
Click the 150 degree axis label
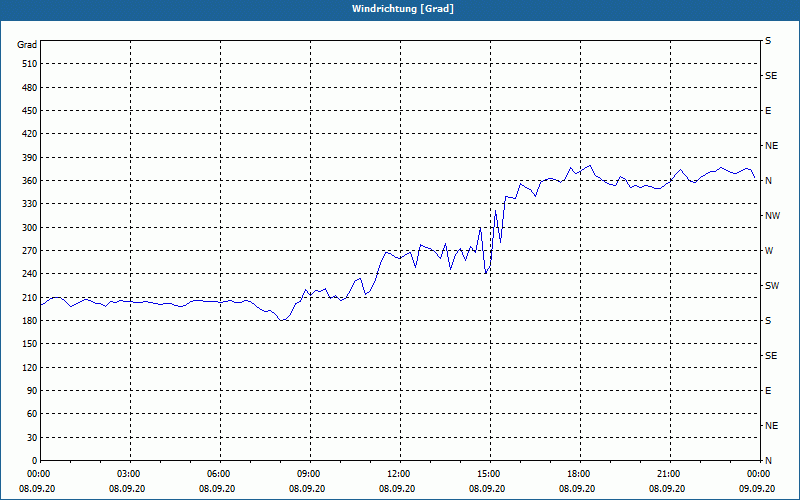(30, 344)
